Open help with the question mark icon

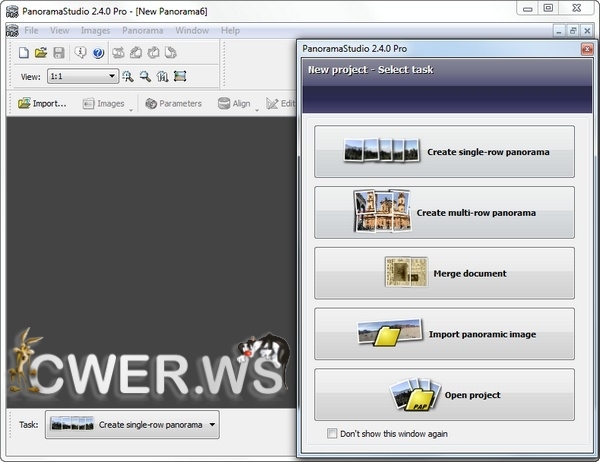[98, 52]
